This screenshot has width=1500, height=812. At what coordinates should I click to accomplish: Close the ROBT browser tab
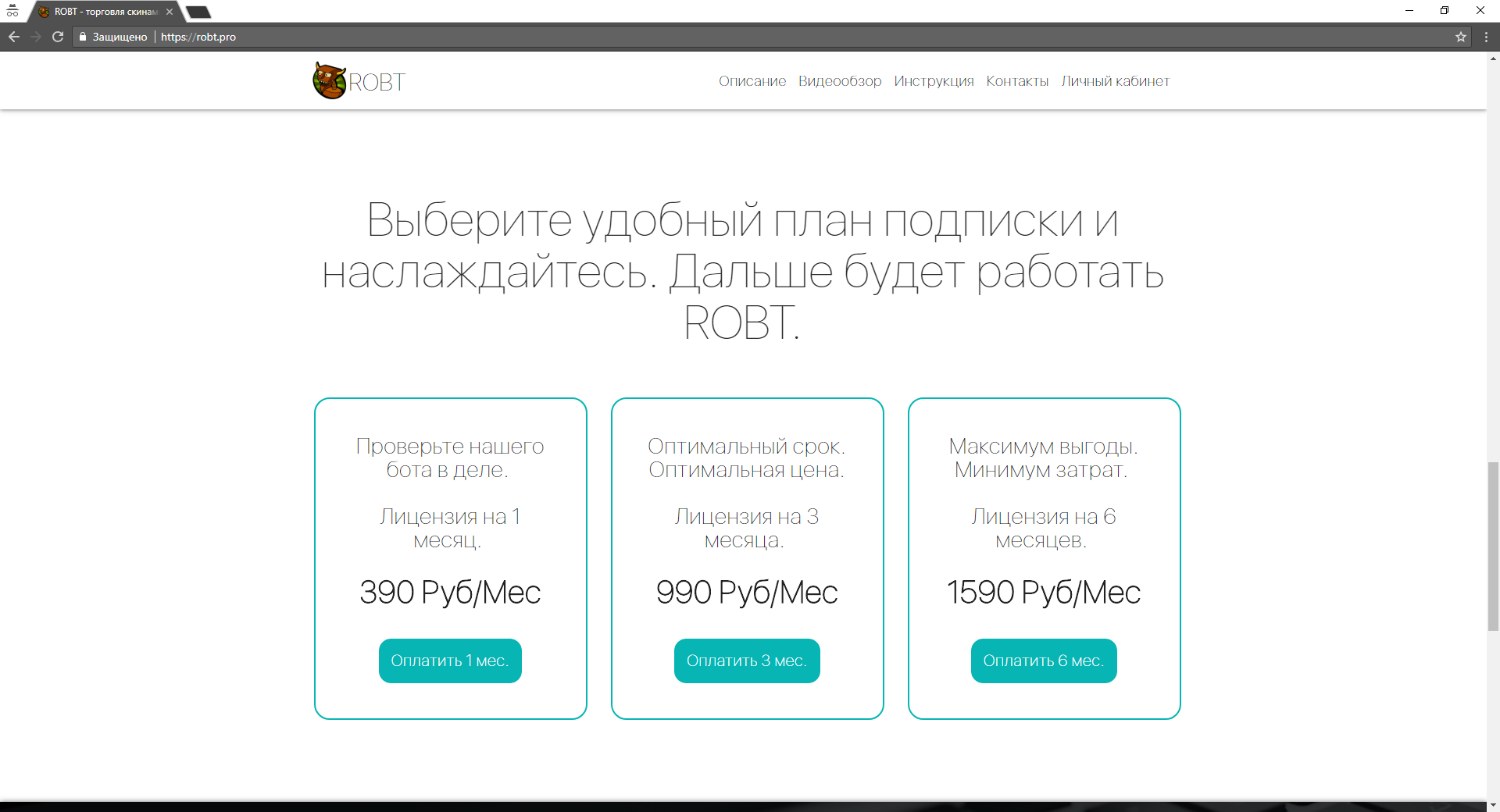[170, 12]
